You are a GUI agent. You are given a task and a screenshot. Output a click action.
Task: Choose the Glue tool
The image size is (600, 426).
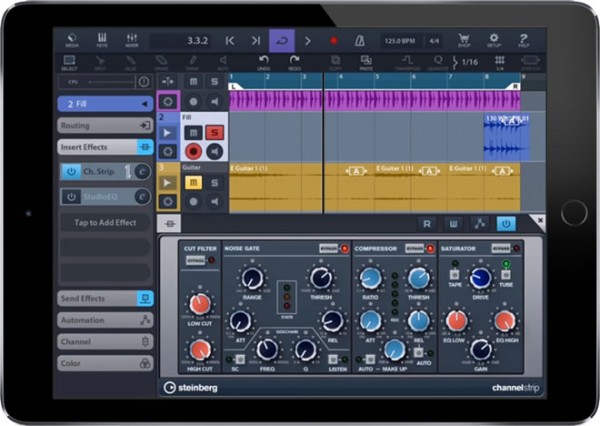(130, 62)
